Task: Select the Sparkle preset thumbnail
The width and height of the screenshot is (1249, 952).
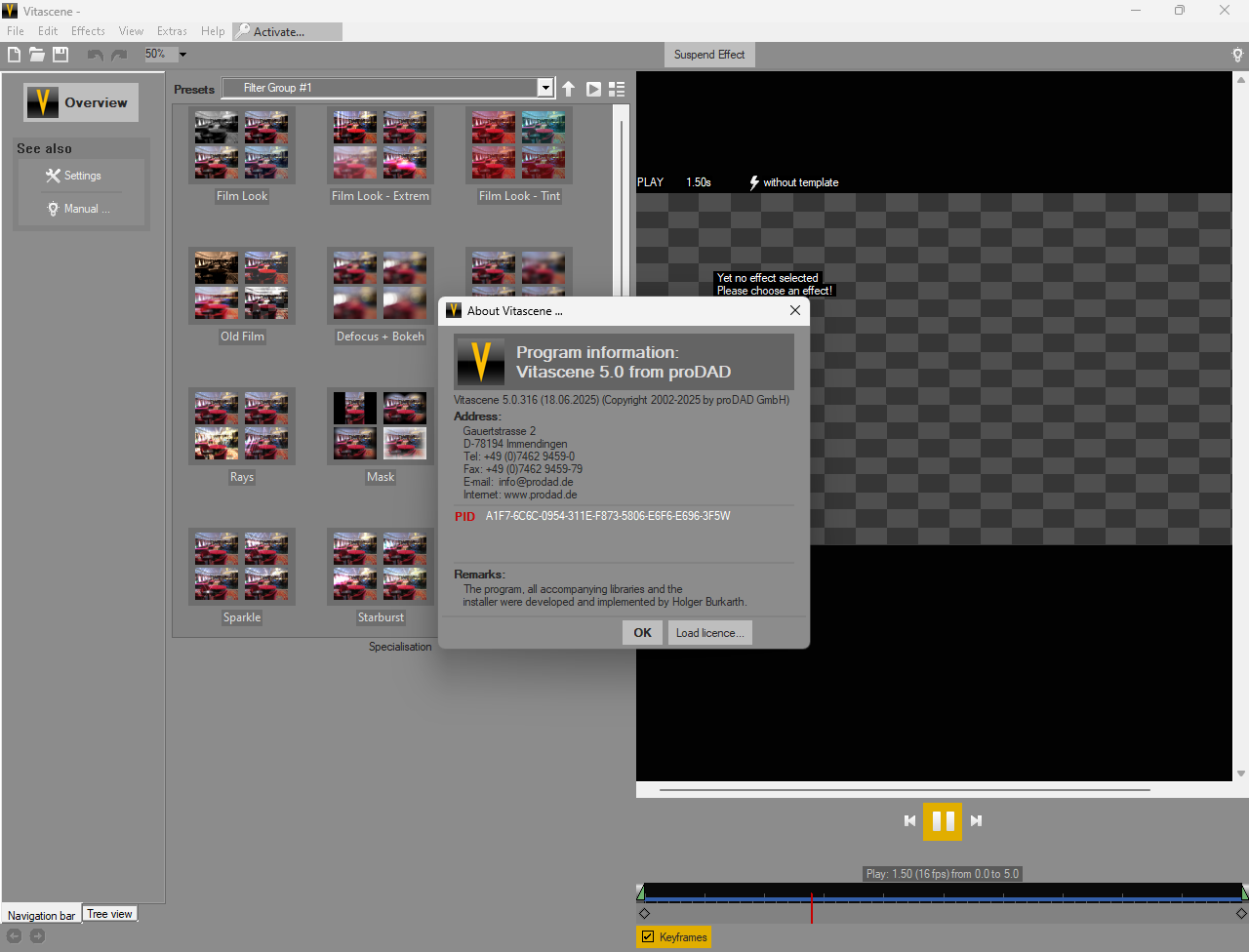Action: click(x=242, y=567)
